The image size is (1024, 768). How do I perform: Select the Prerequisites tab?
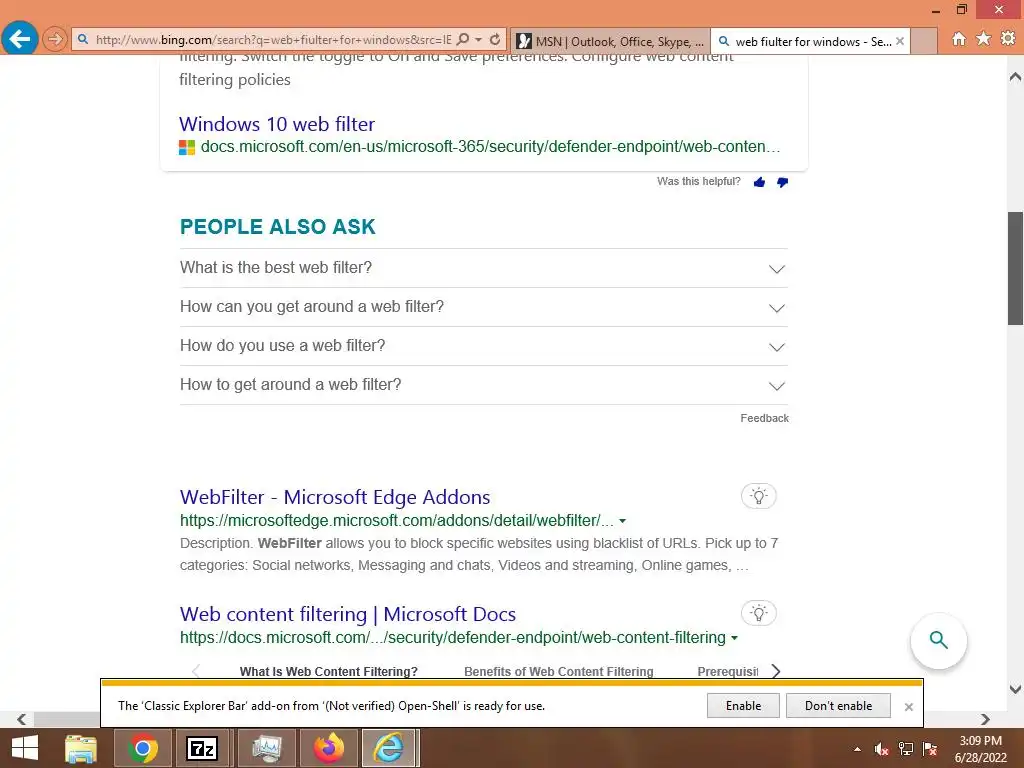728,671
